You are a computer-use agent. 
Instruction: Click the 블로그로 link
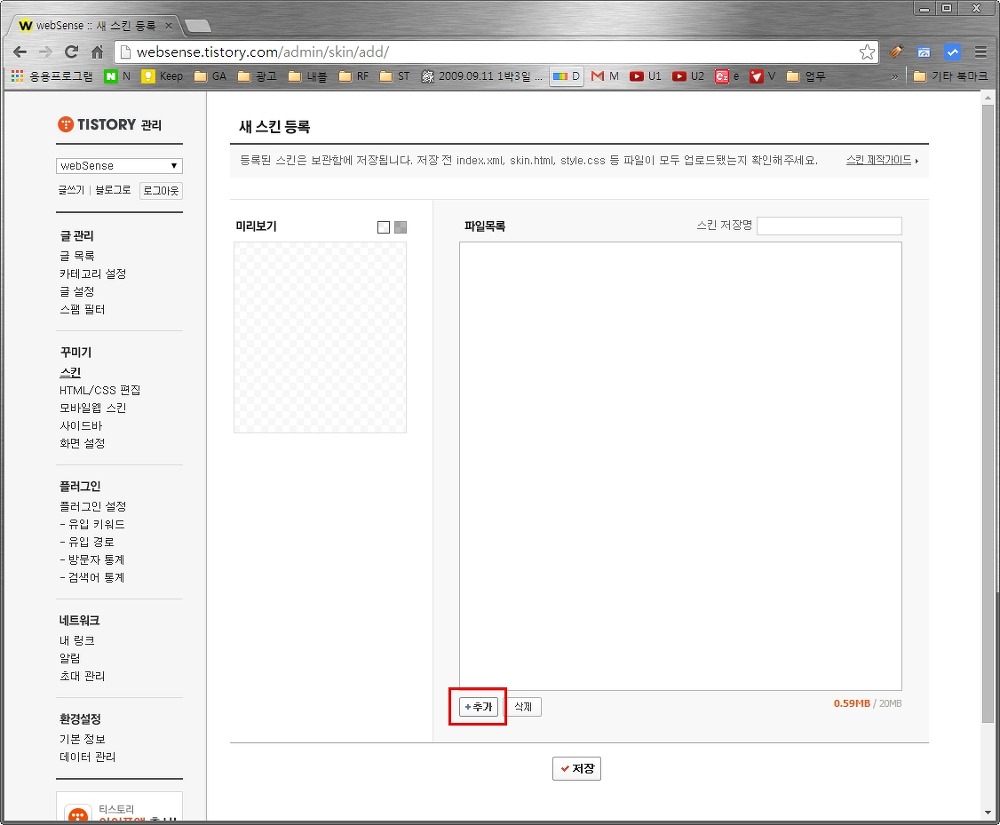pos(113,190)
